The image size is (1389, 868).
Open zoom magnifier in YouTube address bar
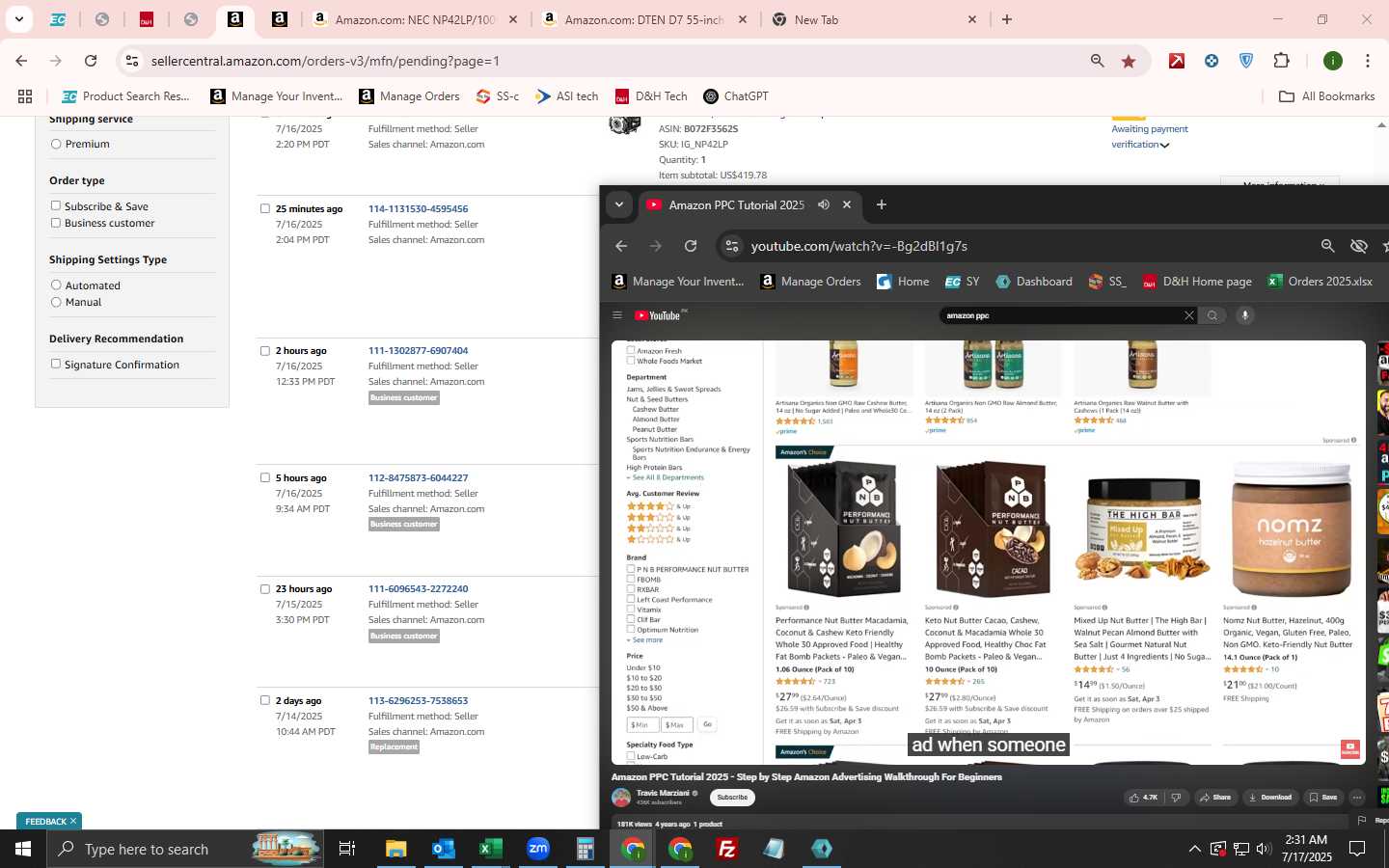point(1327,246)
